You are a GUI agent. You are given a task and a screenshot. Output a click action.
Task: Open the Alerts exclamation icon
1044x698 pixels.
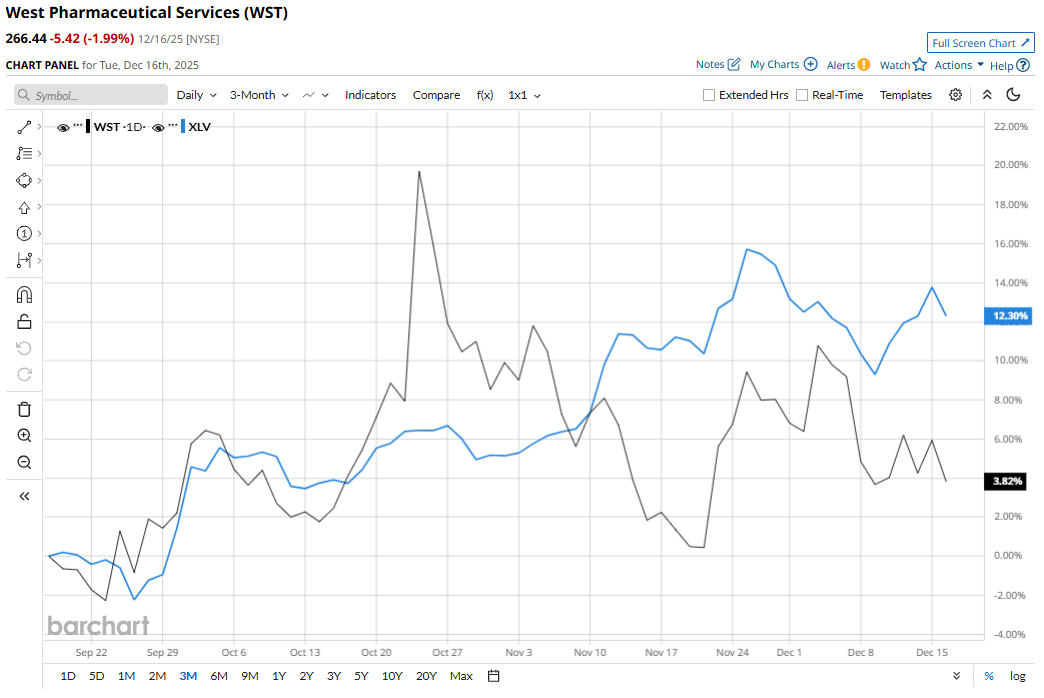pyautogui.click(x=864, y=65)
